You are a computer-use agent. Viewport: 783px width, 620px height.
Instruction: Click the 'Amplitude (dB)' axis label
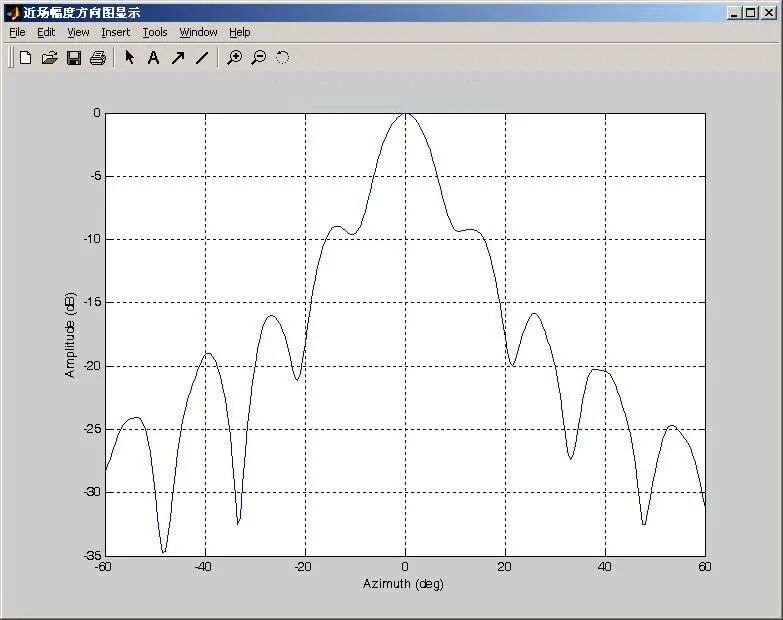click(70, 335)
